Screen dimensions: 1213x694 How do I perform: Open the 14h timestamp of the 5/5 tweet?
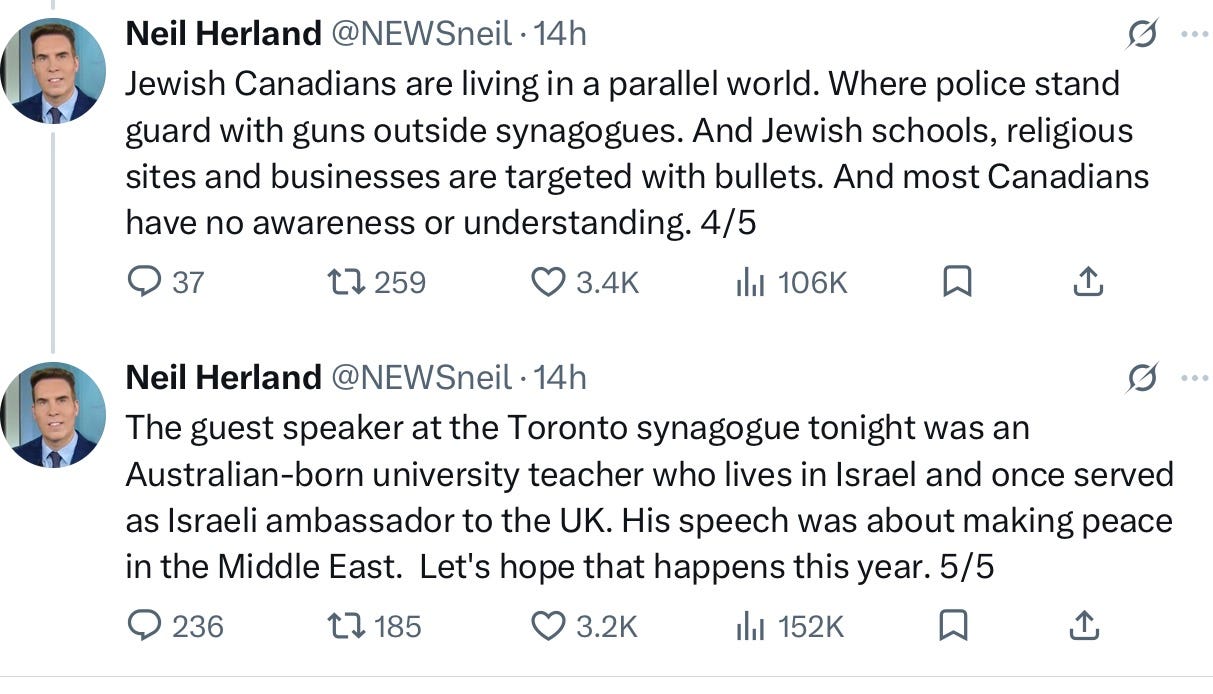click(560, 377)
